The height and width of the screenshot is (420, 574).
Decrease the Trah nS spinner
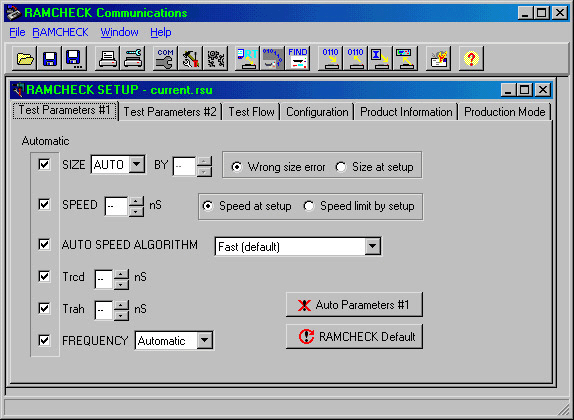(x=121, y=315)
